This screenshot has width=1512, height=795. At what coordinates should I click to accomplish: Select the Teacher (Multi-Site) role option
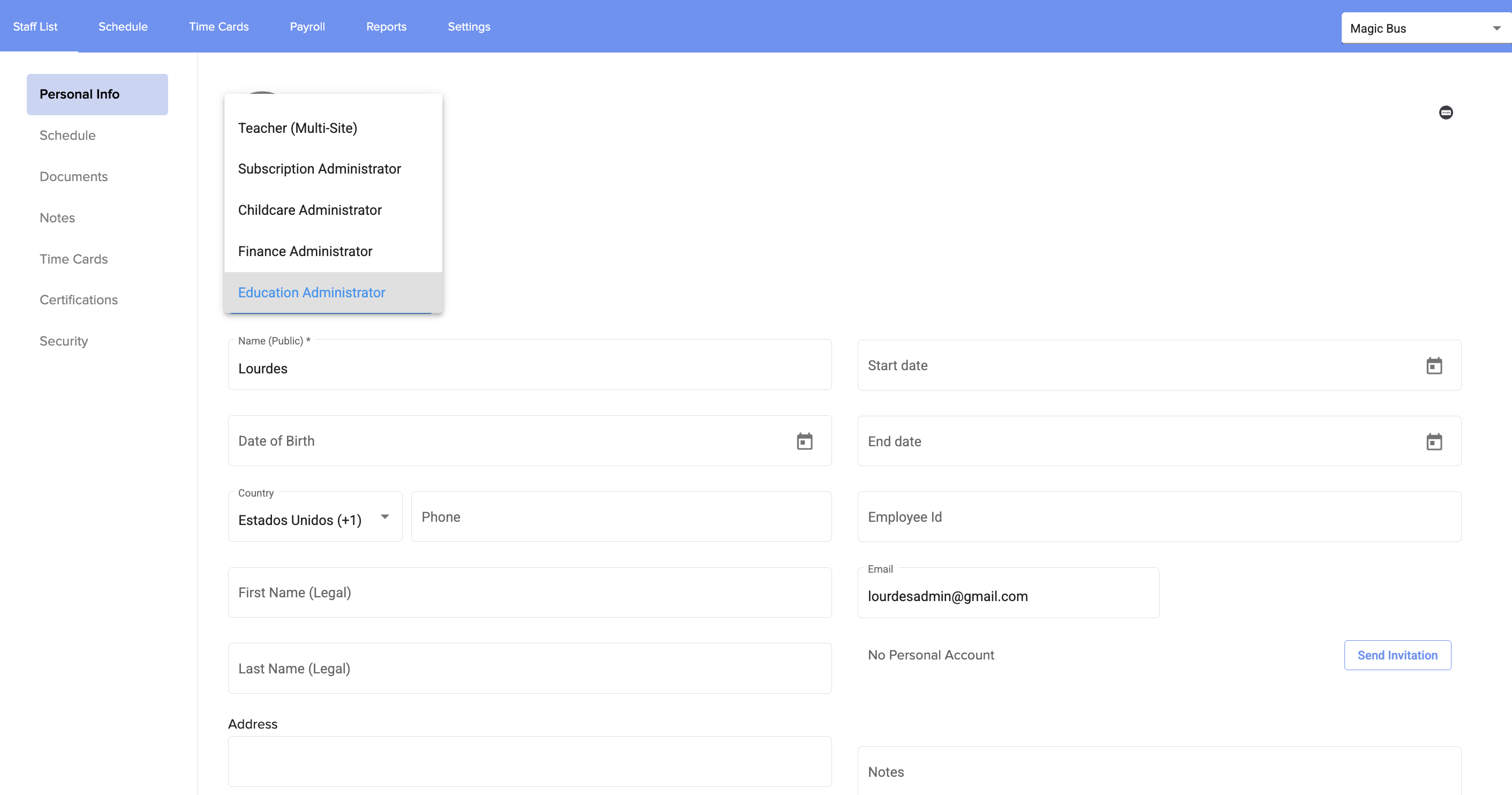[x=298, y=128]
